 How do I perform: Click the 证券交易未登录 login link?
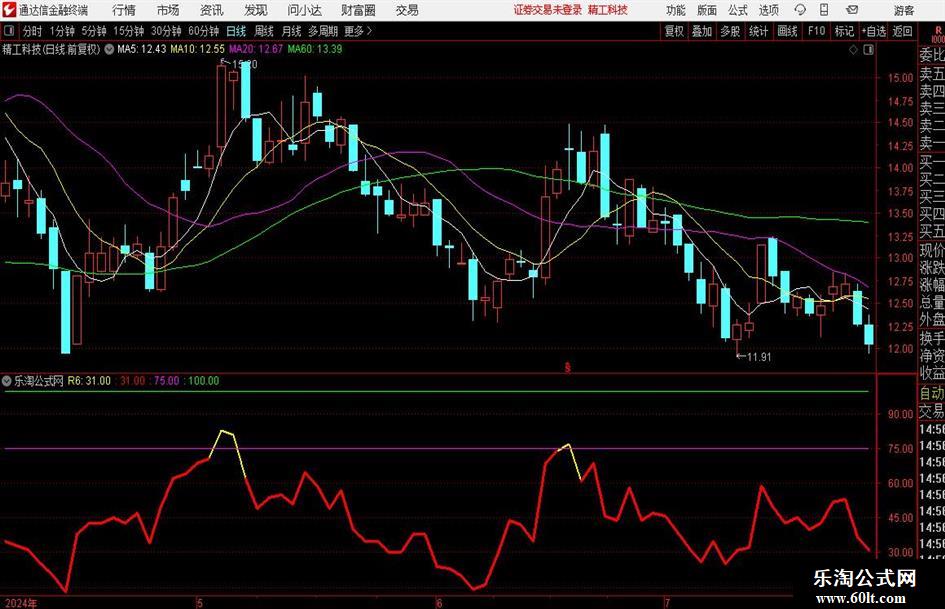tap(547, 10)
